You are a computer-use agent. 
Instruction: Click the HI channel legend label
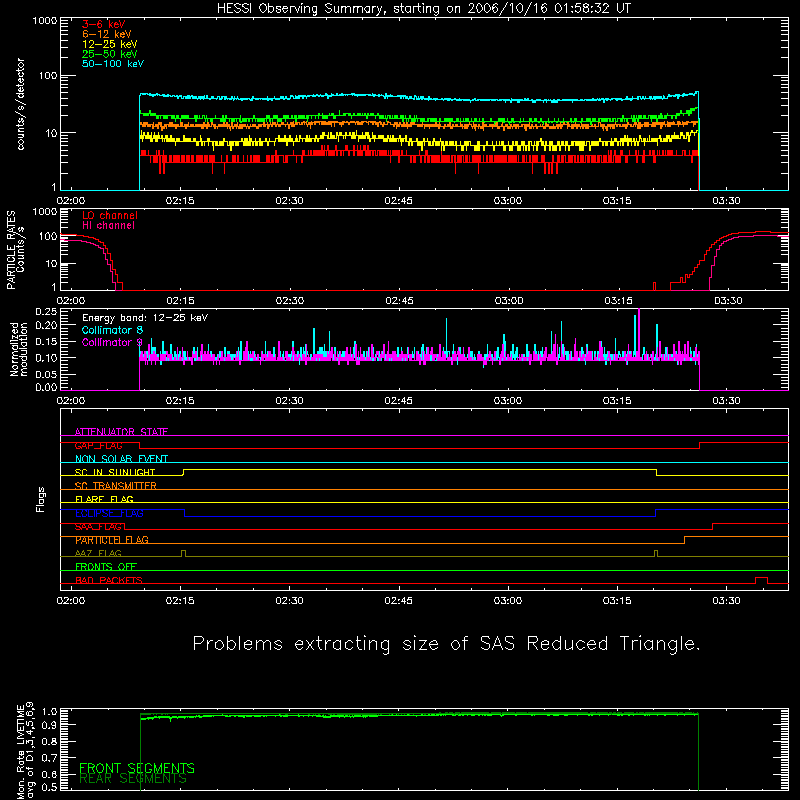tap(108, 225)
